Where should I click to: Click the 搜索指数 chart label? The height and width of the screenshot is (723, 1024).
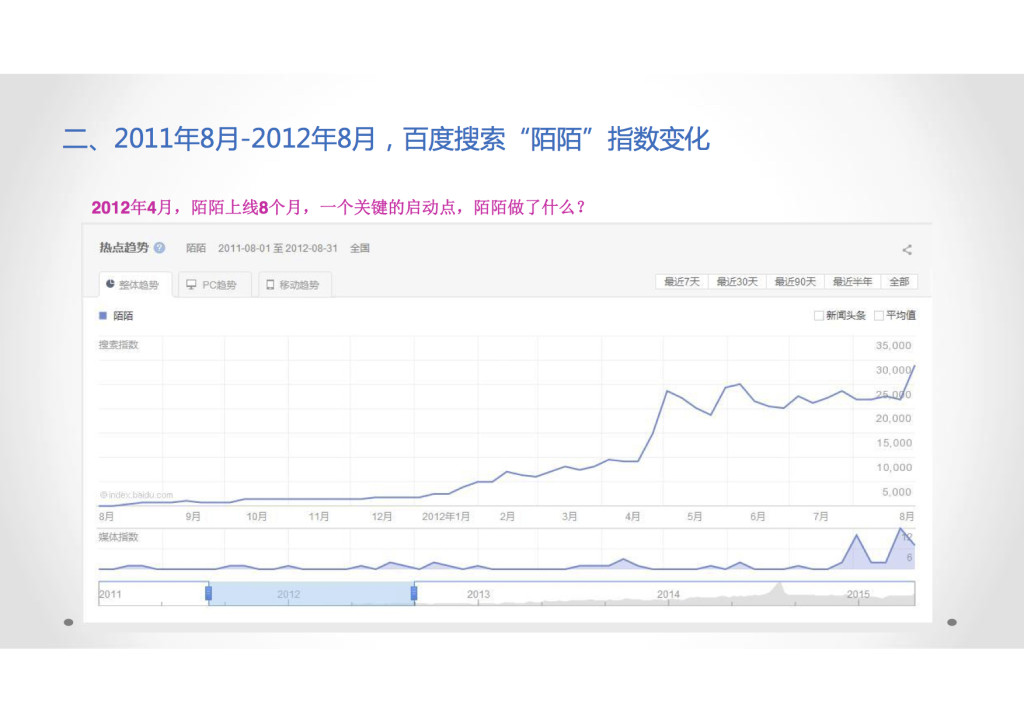118,345
